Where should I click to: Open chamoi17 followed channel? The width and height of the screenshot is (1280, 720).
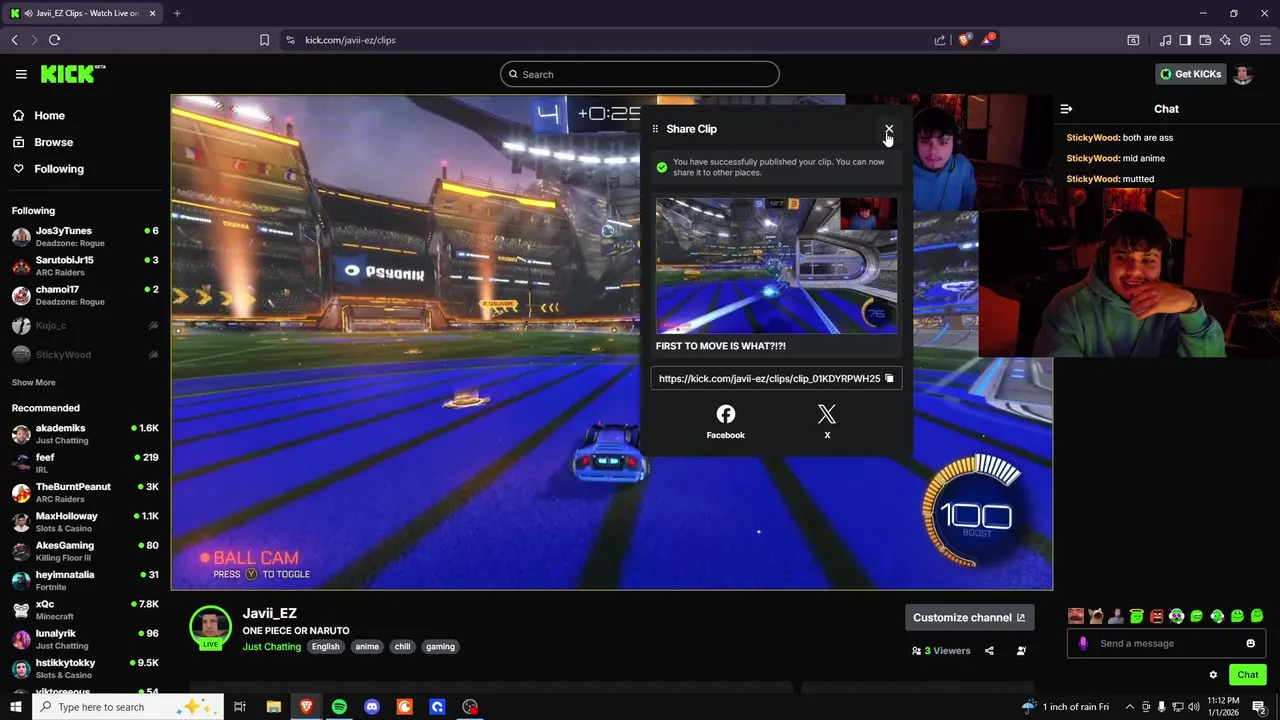tap(85, 295)
